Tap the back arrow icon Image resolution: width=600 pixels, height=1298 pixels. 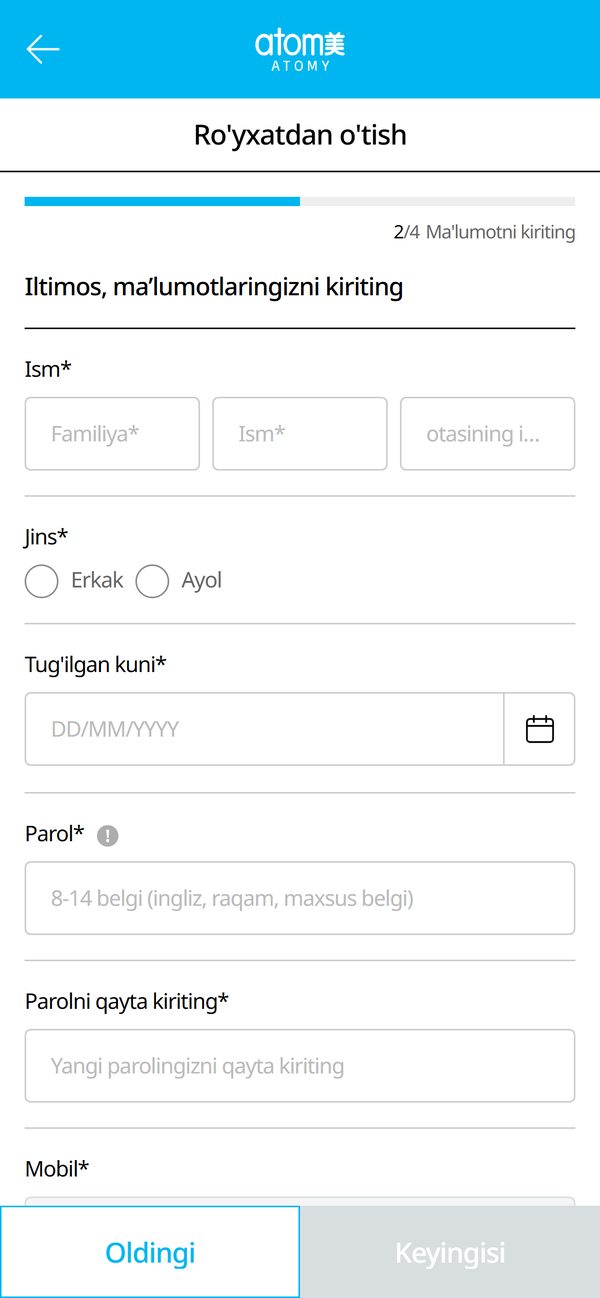43,49
